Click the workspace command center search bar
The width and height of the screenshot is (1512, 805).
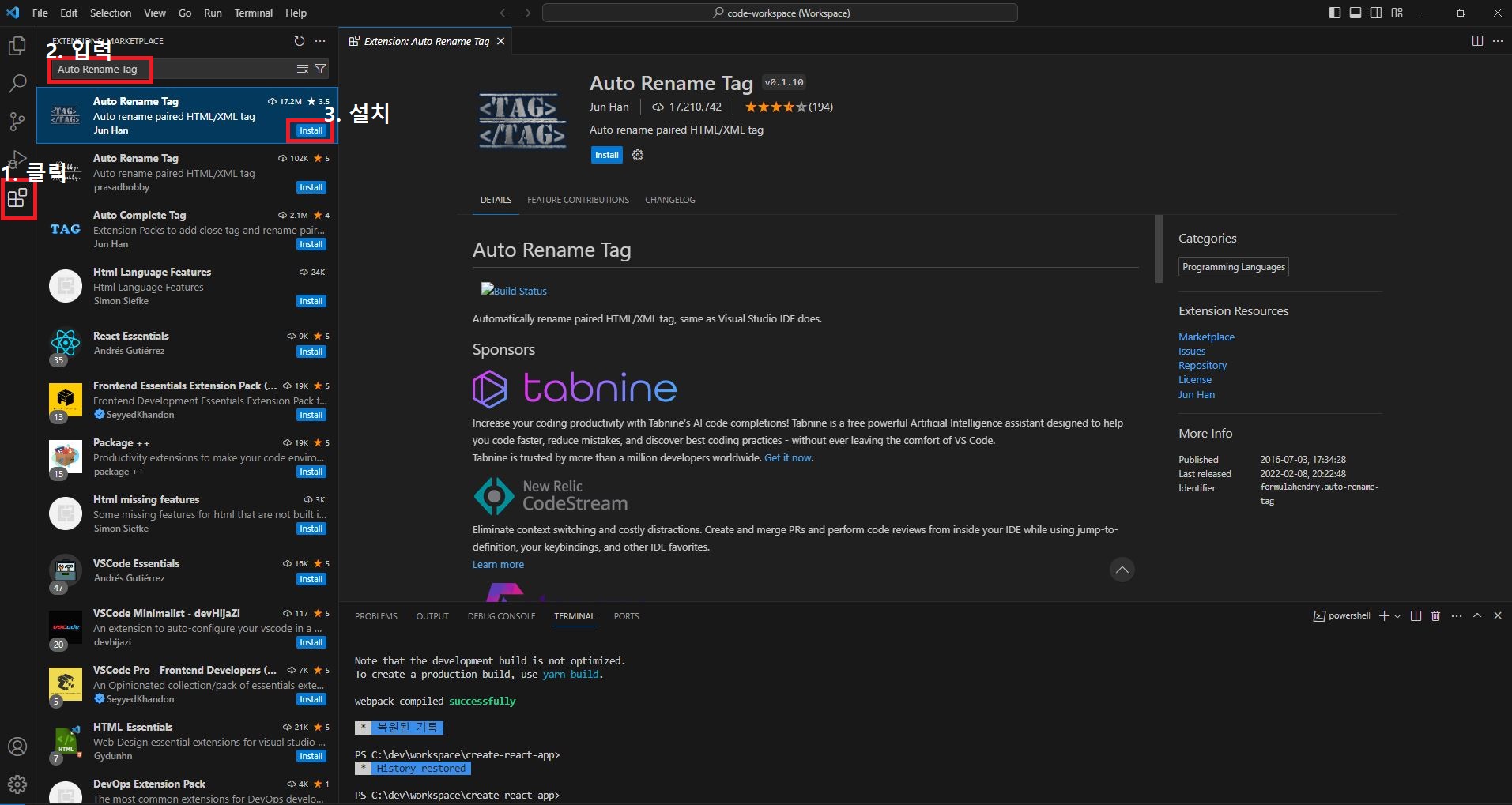[x=779, y=13]
